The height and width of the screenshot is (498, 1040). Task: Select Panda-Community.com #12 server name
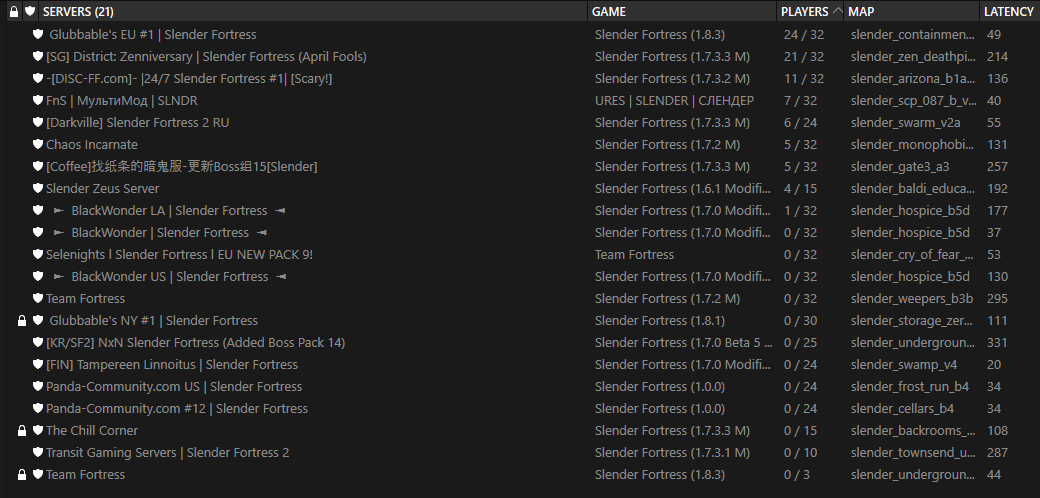click(x=176, y=408)
